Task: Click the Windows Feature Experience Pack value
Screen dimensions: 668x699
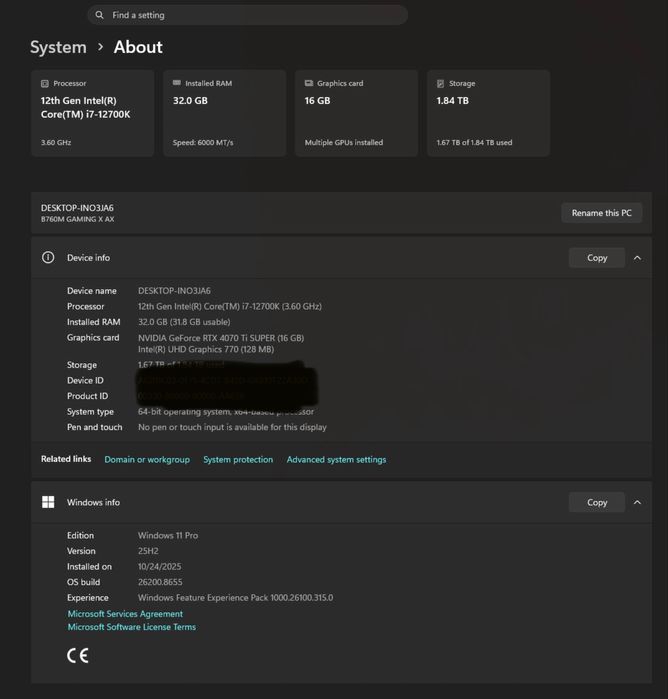Action: tap(235, 598)
